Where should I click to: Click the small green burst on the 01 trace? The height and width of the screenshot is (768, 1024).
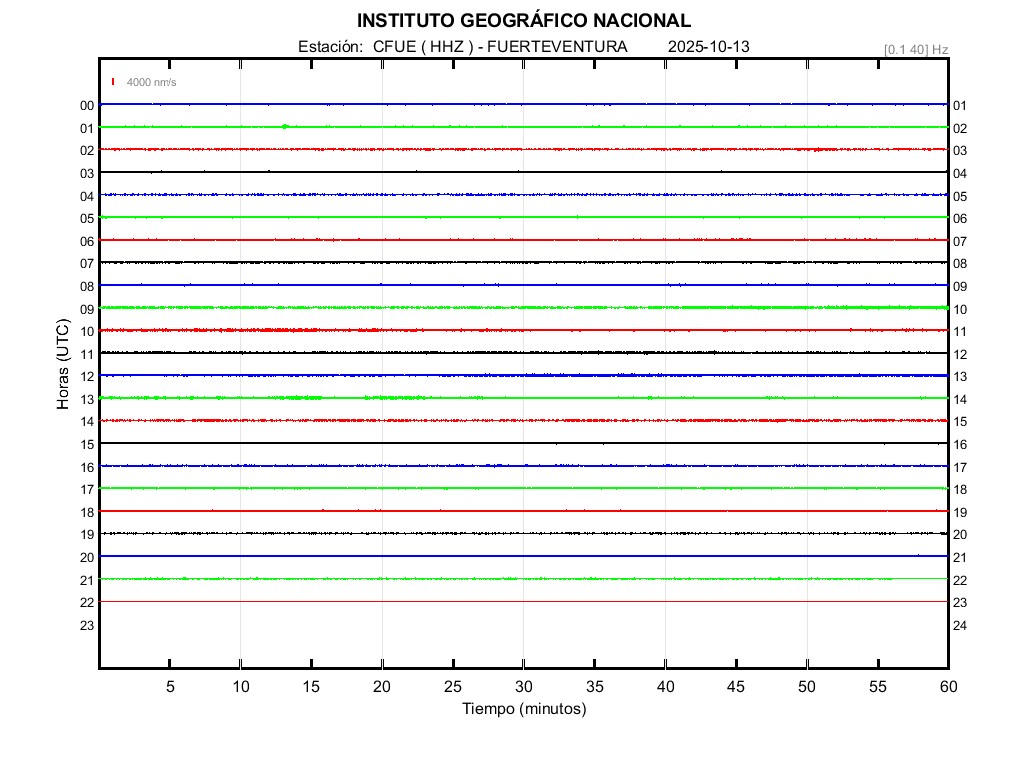(285, 126)
